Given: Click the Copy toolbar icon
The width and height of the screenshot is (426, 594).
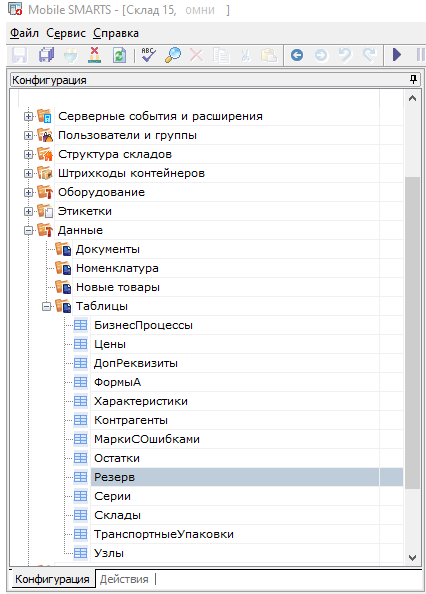Looking at the screenshot, I should pos(221,55).
